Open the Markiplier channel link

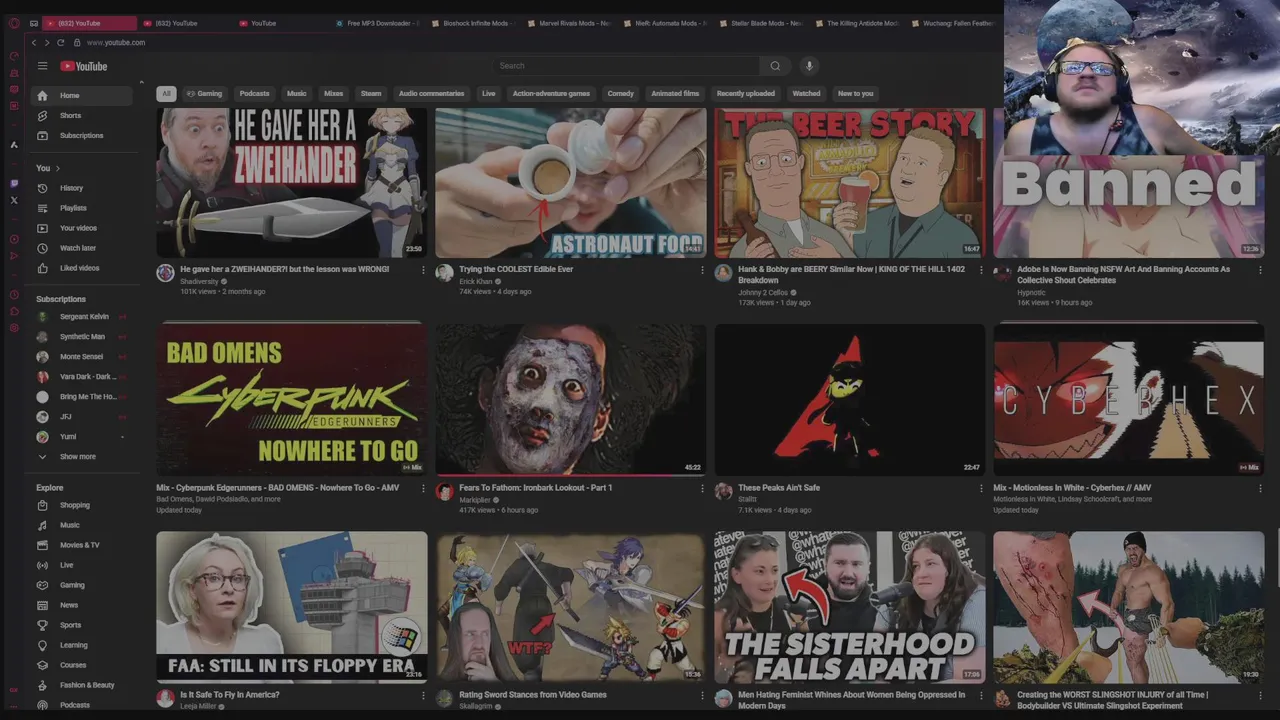(475, 500)
